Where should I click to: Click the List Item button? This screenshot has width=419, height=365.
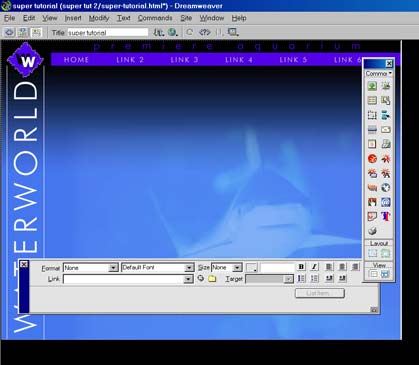point(320,293)
